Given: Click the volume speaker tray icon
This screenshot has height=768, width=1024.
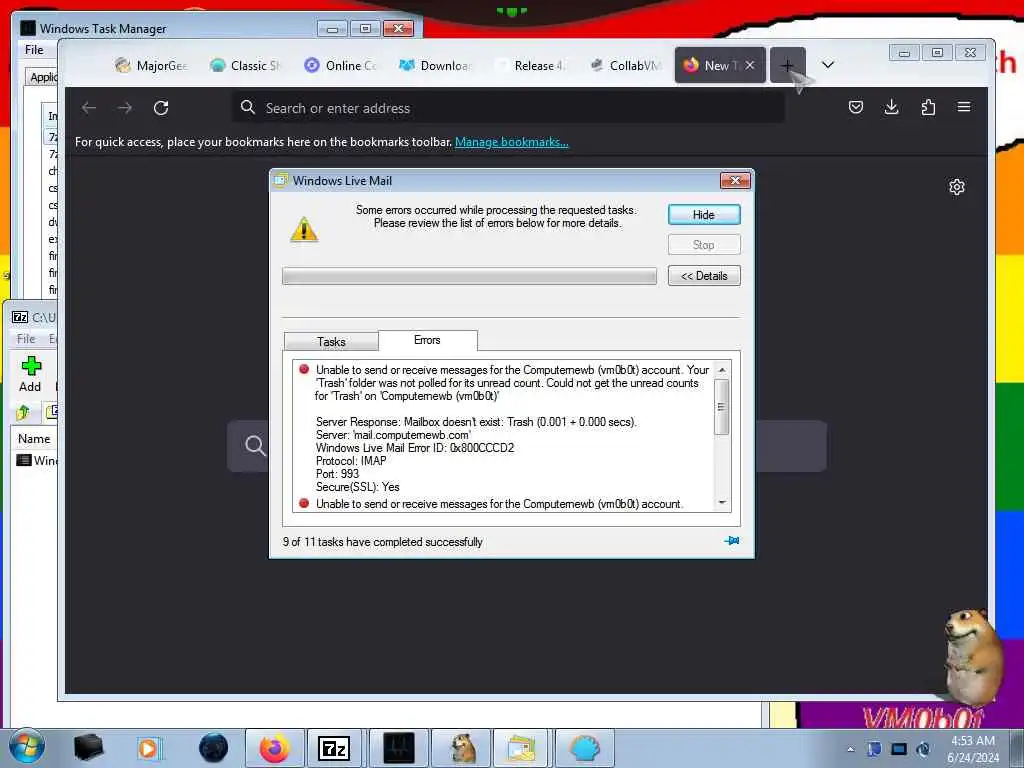Looking at the screenshot, I should pyautogui.click(x=923, y=748).
